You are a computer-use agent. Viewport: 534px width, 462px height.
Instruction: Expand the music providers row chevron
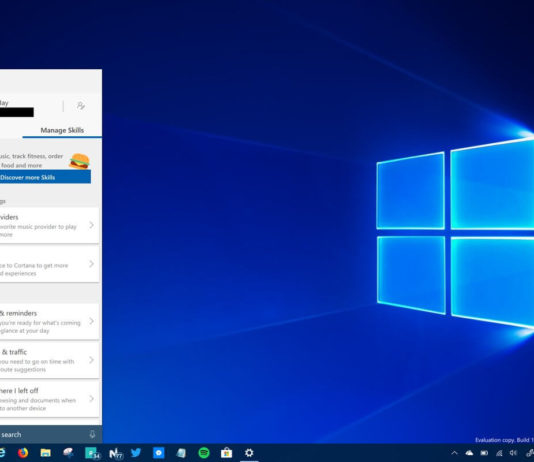pyautogui.click(x=91, y=225)
